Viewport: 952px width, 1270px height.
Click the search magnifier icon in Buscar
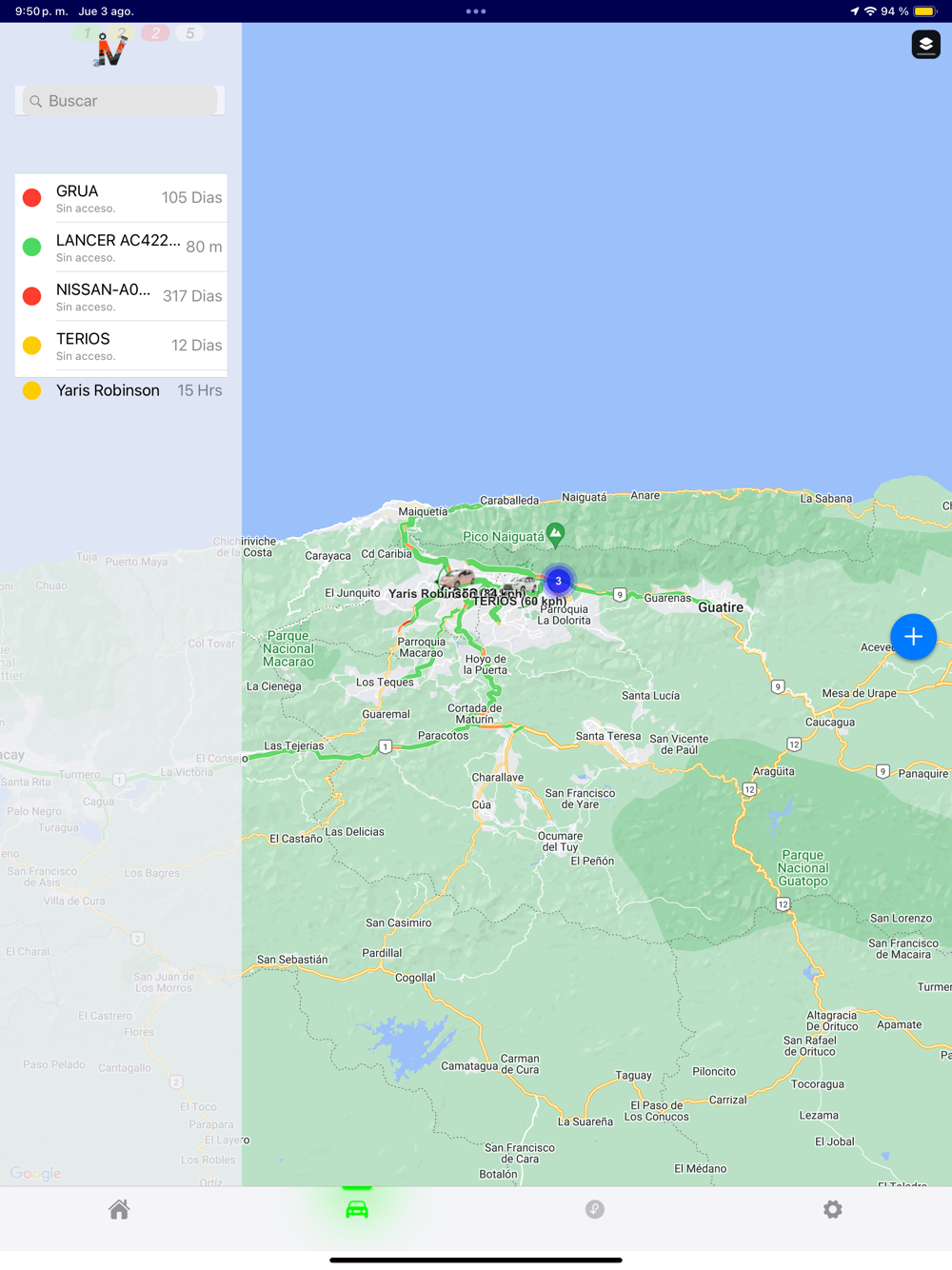36,101
